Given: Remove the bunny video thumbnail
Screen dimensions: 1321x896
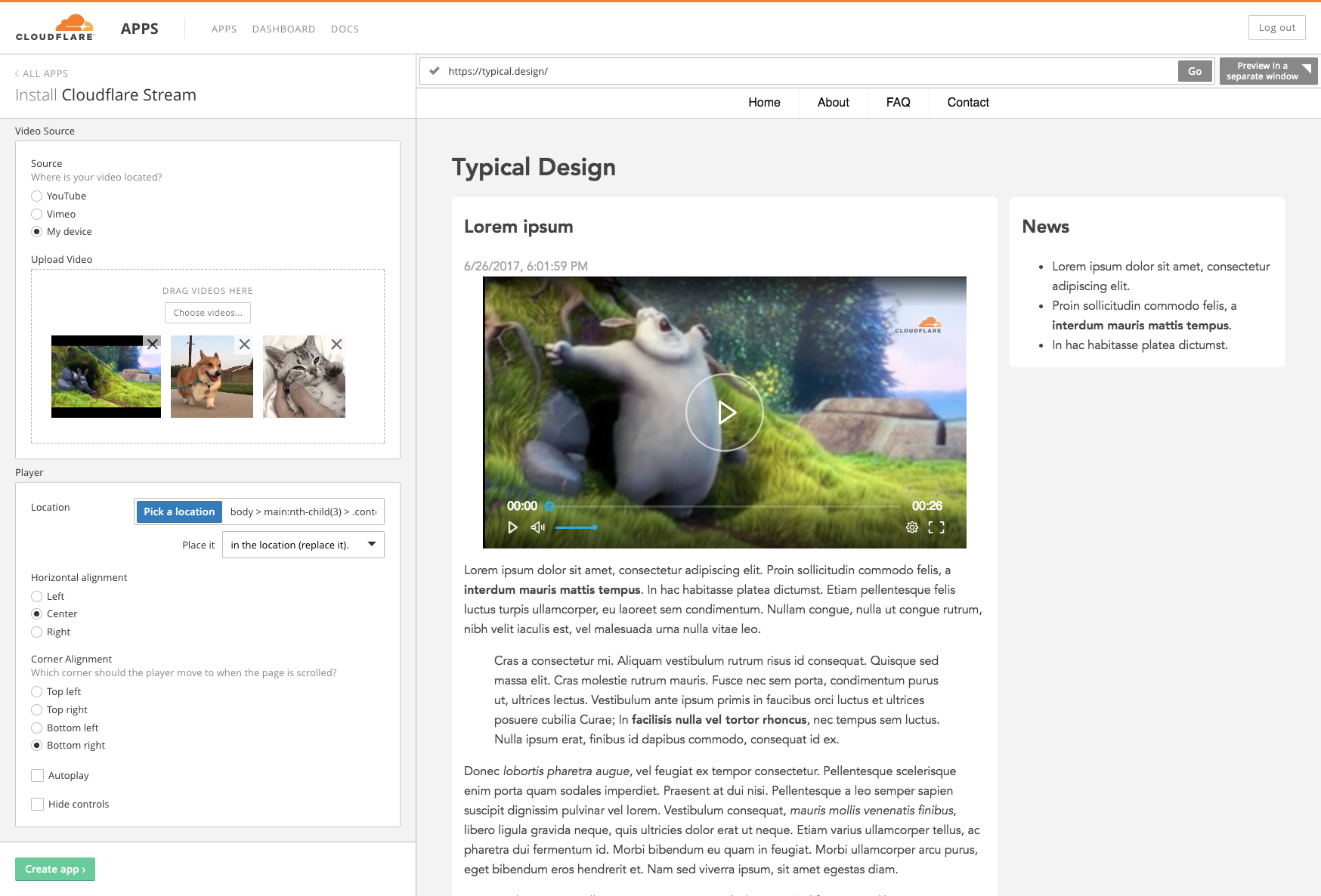Looking at the screenshot, I should coord(153,344).
